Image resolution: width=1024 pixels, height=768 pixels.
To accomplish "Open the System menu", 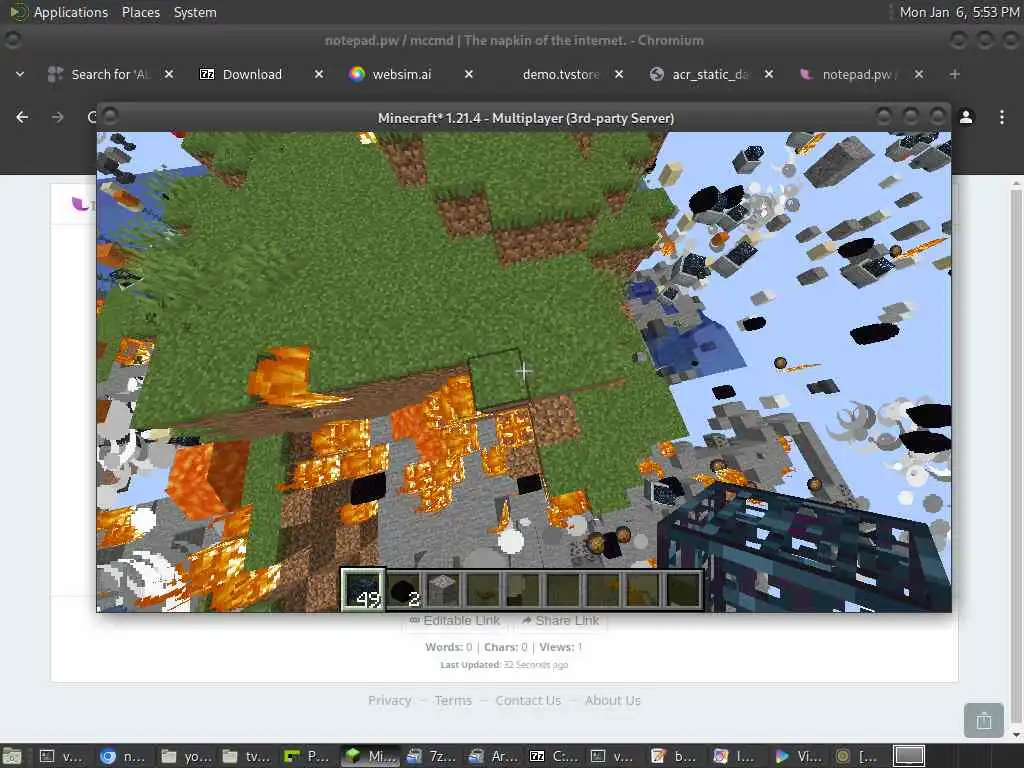I will 195,12.
